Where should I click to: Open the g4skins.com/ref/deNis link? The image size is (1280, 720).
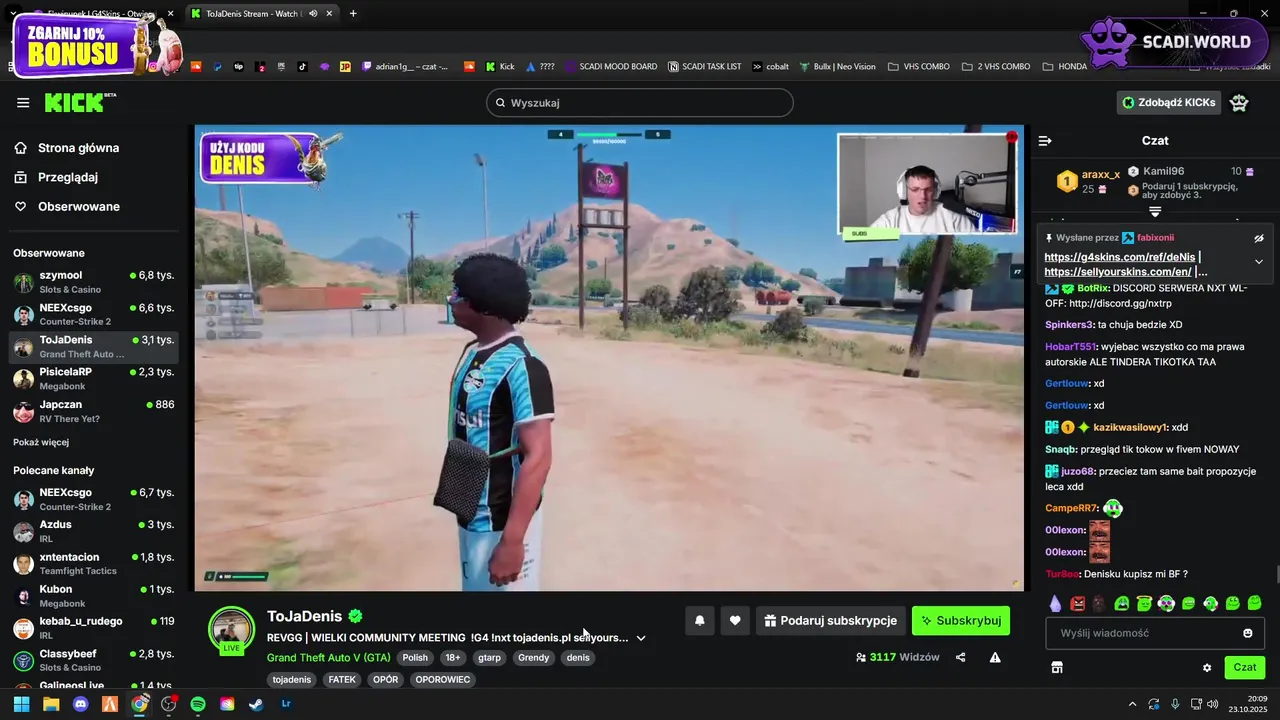(1119, 257)
